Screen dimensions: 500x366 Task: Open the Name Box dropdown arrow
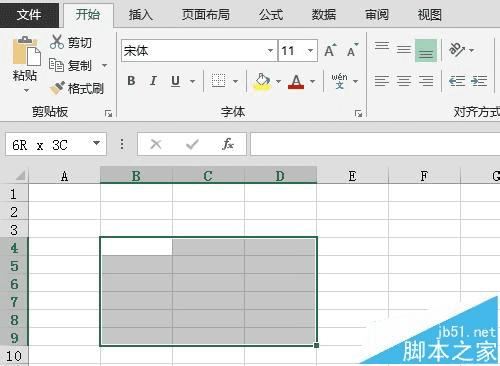click(97, 143)
